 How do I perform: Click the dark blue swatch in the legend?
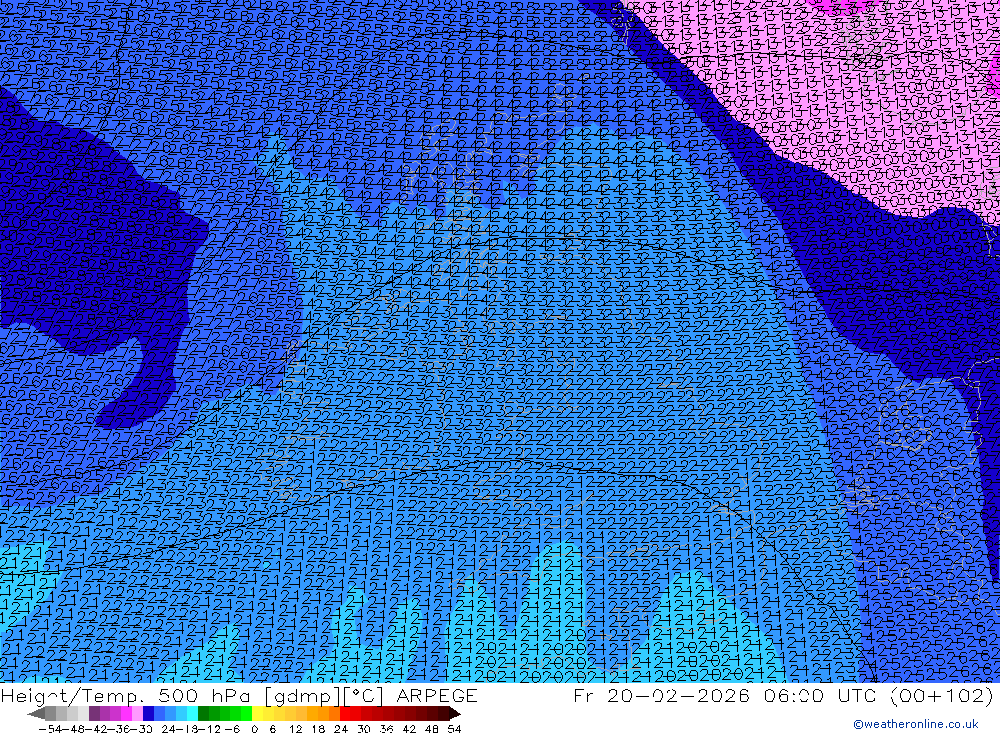(148, 713)
